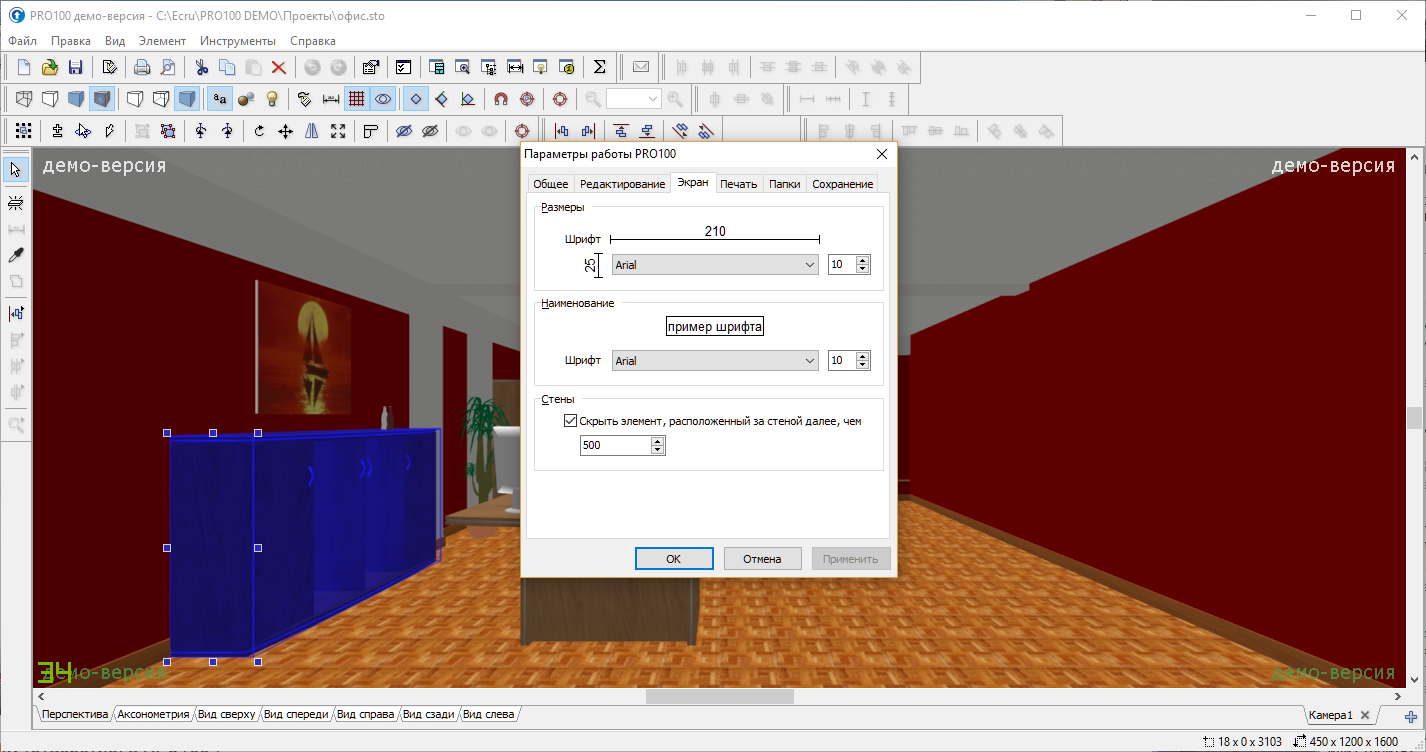Click the scissors Cut icon
This screenshot has width=1426, height=752.
pos(201,67)
